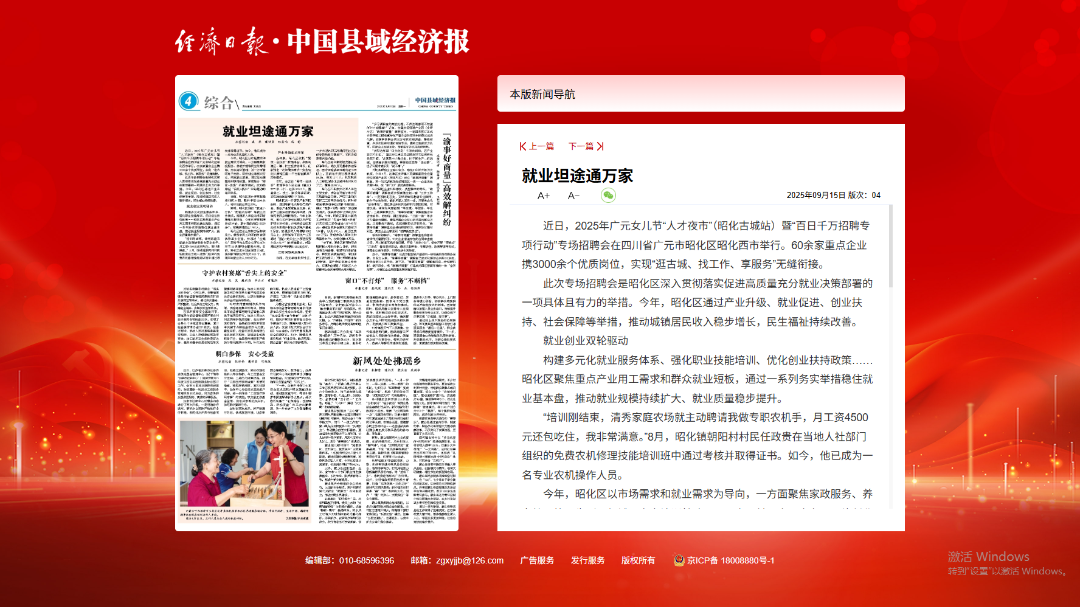
Task: Go to next article 下一篇
Action: [586, 147]
